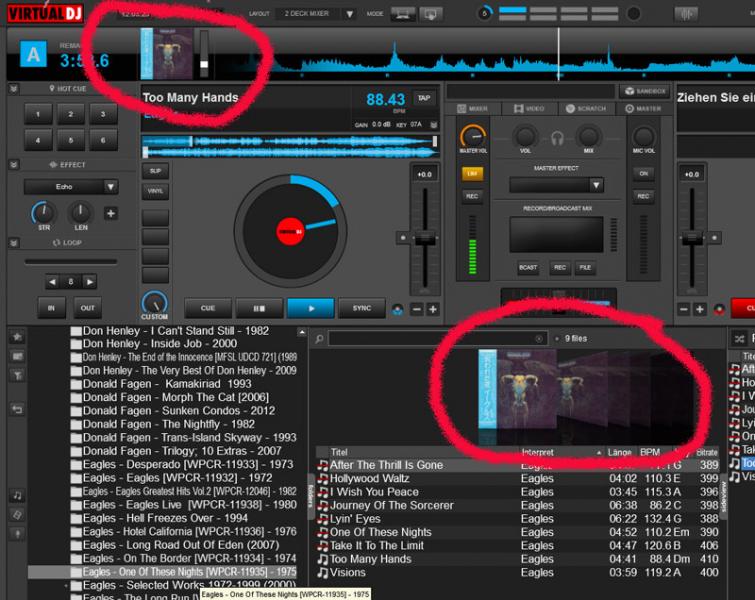Image resolution: width=755 pixels, height=600 pixels.
Task: Double loop length with right arrow
Action: [x=90, y=282]
